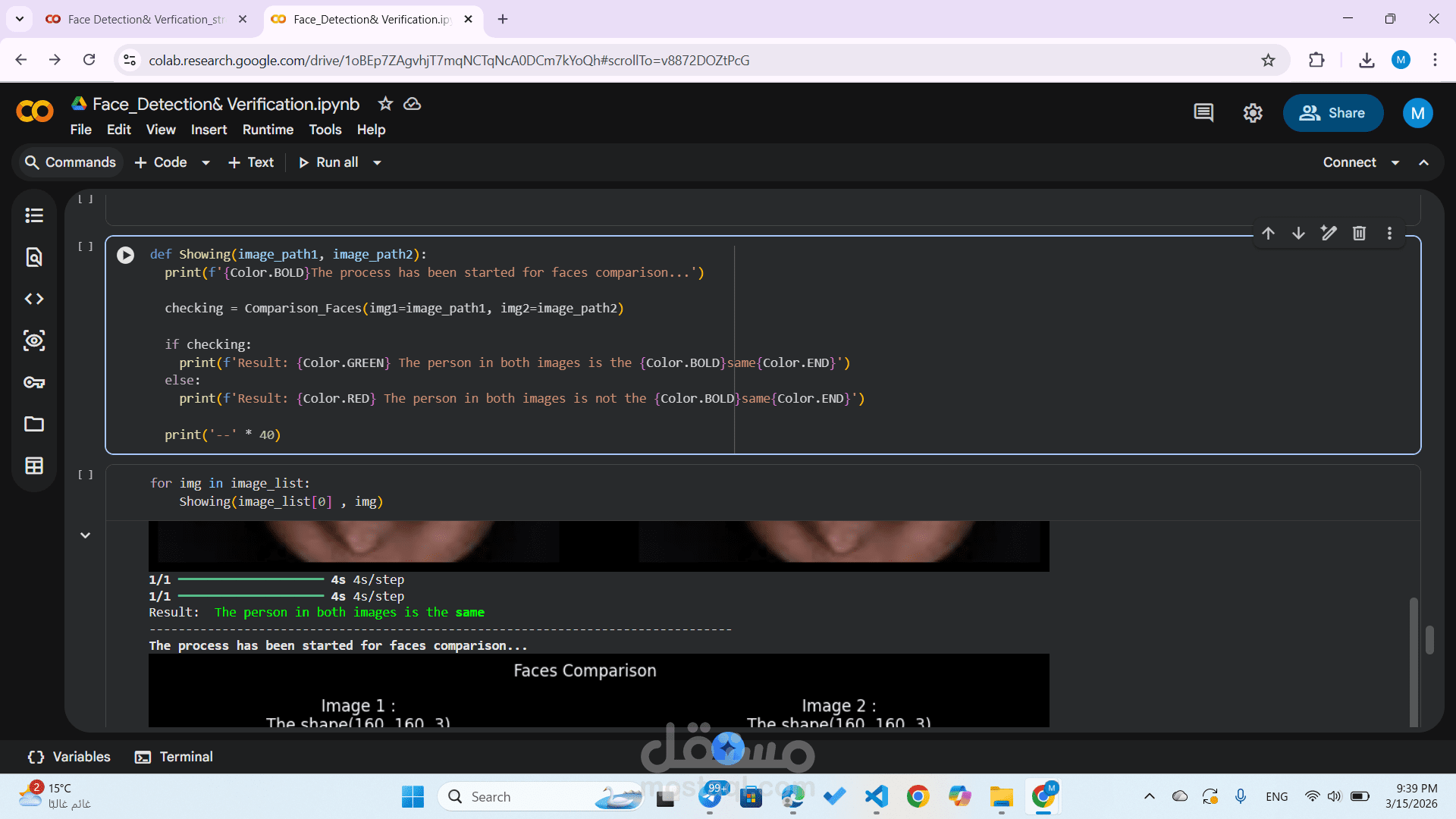This screenshot has height=819, width=1456.
Task: Go back to the previous page
Action: click(x=20, y=60)
